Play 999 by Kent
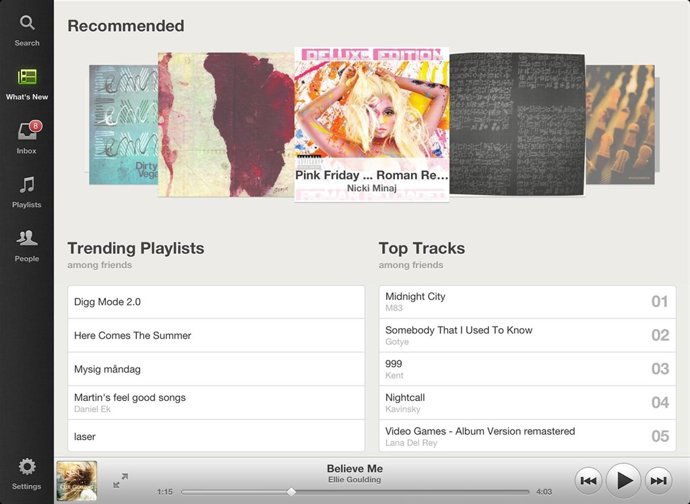Screen dimensions: 690x504 527,369
